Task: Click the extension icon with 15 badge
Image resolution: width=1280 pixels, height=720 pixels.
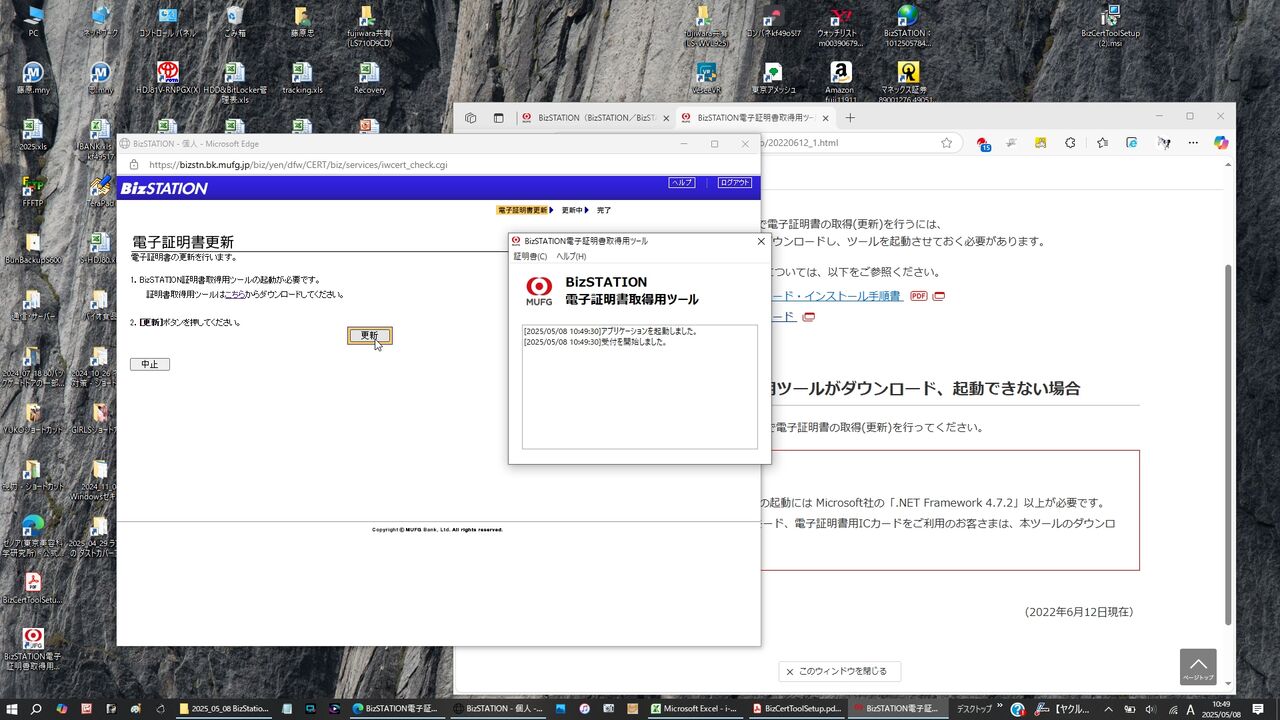Action: point(983,144)
